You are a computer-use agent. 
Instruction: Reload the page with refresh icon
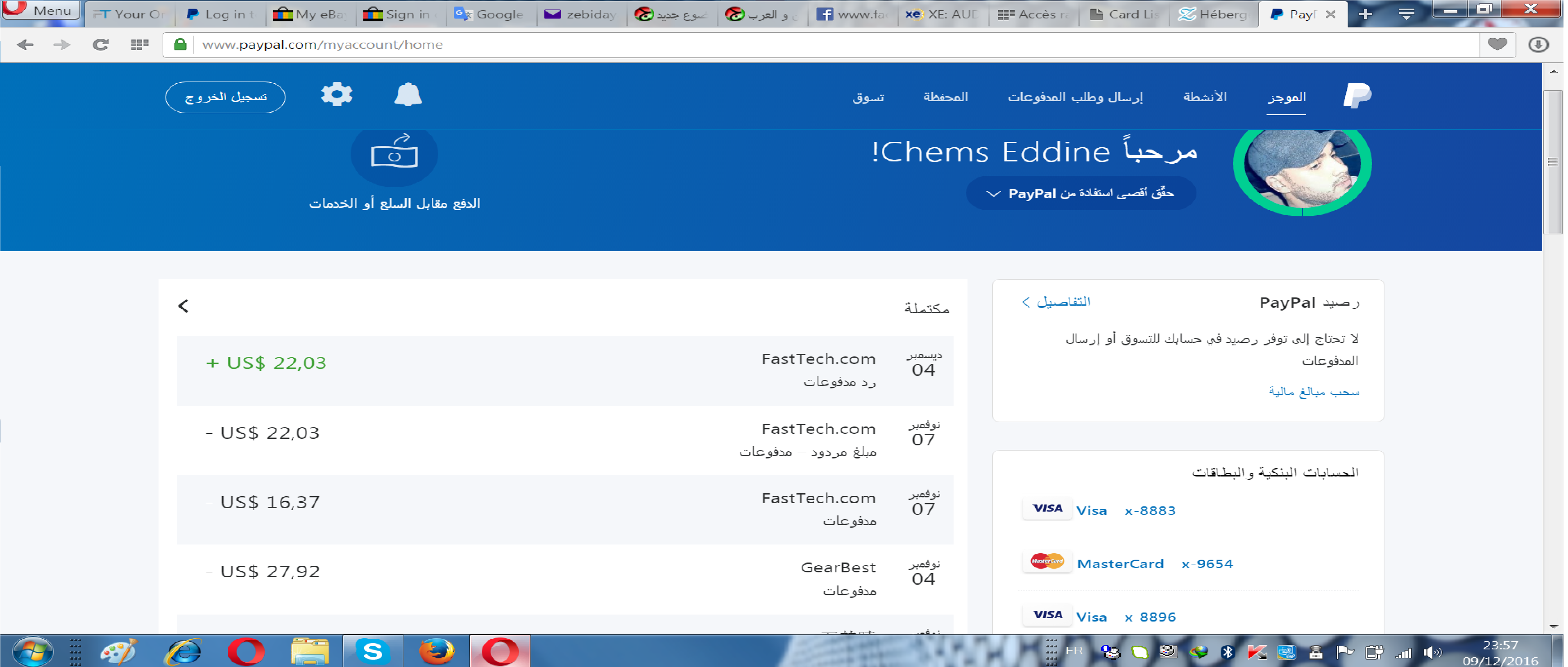point(100,44)
